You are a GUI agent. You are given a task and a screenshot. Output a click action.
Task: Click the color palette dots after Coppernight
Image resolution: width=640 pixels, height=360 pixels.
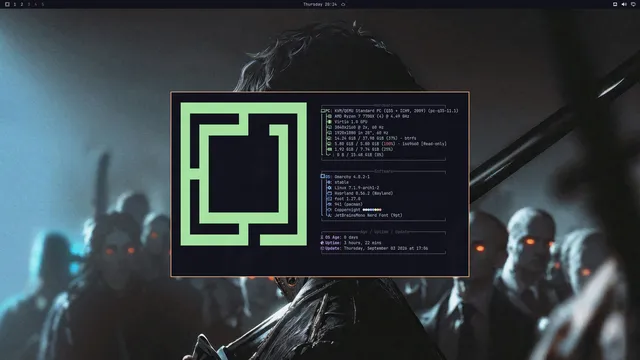[x=372, y=210]
